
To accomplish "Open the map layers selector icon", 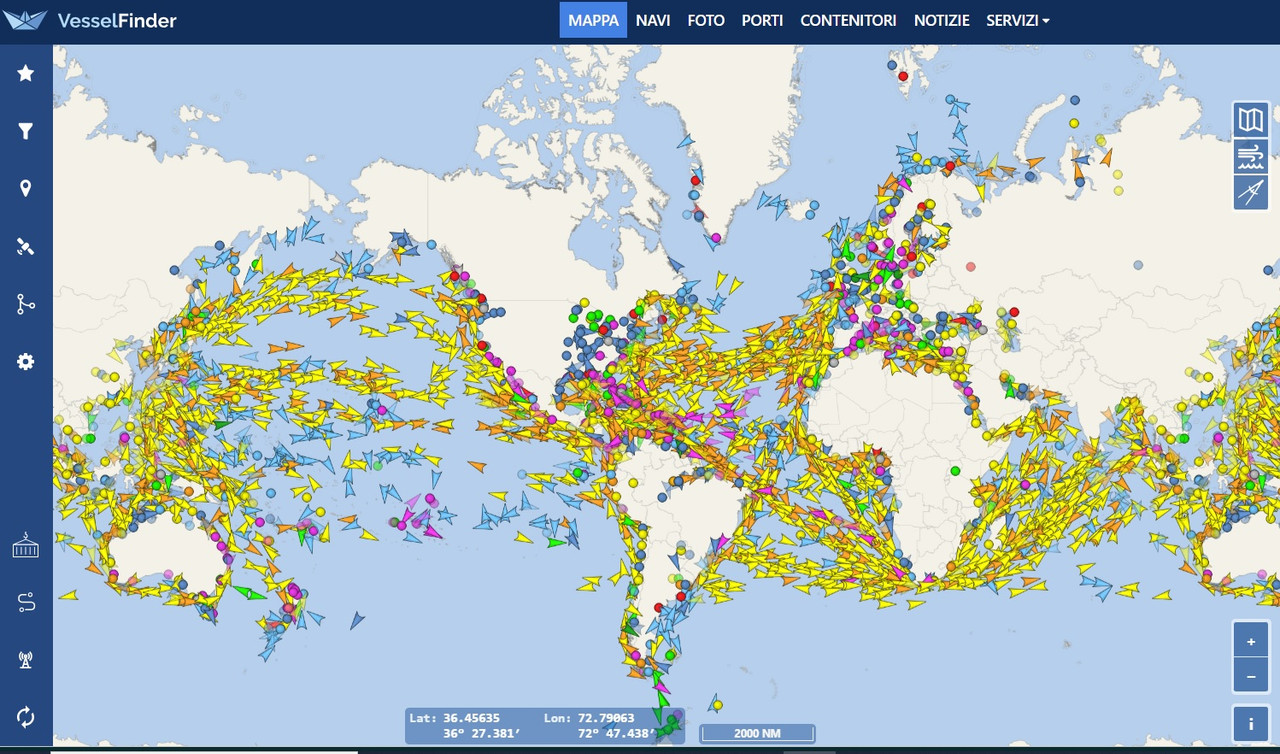I will tap(1251, 120).
